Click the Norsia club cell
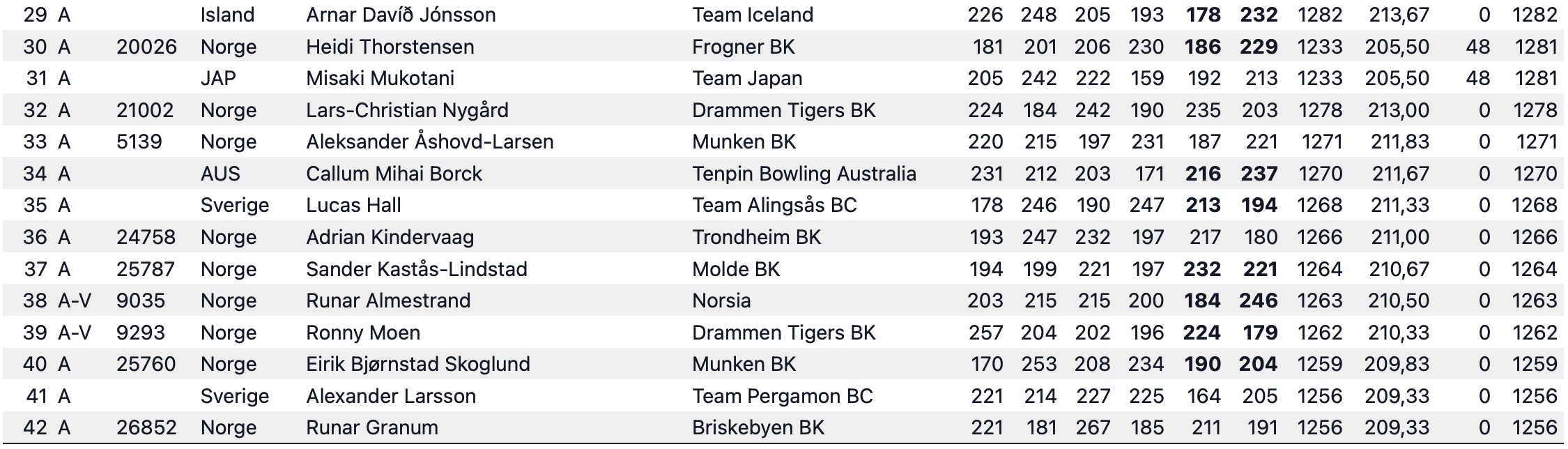Image resolution: width=1568 pixels, height=449 pixels. click(x=721, y=300)
